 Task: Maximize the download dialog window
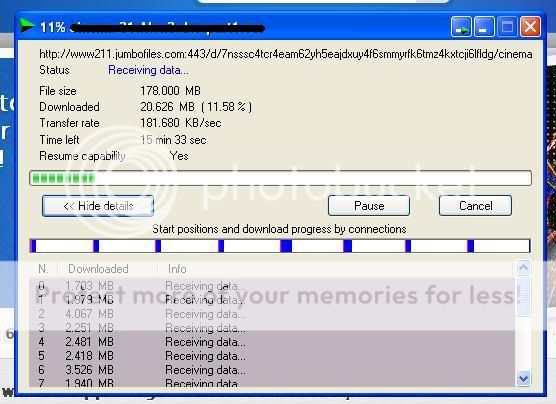click(507, 27)
